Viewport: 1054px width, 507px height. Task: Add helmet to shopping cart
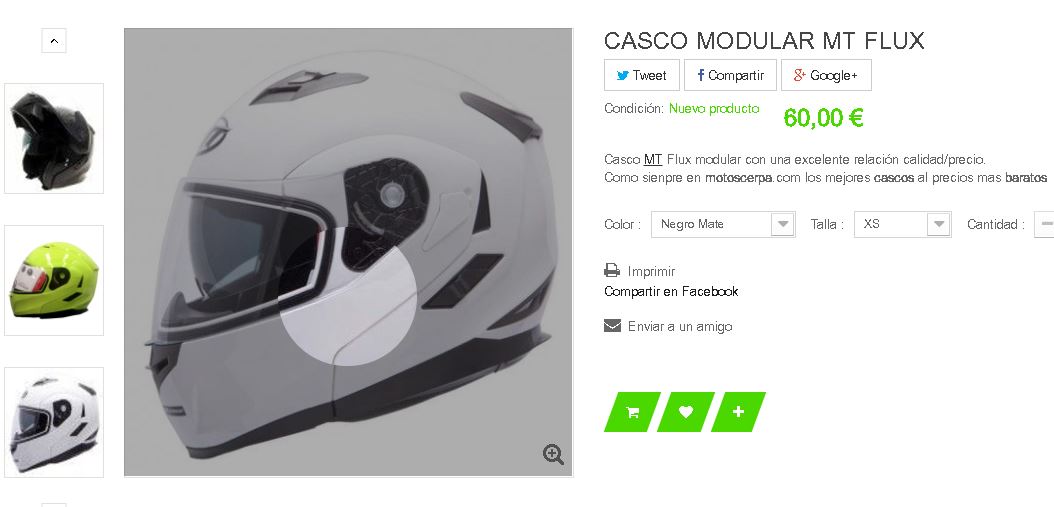pos(632,412)
